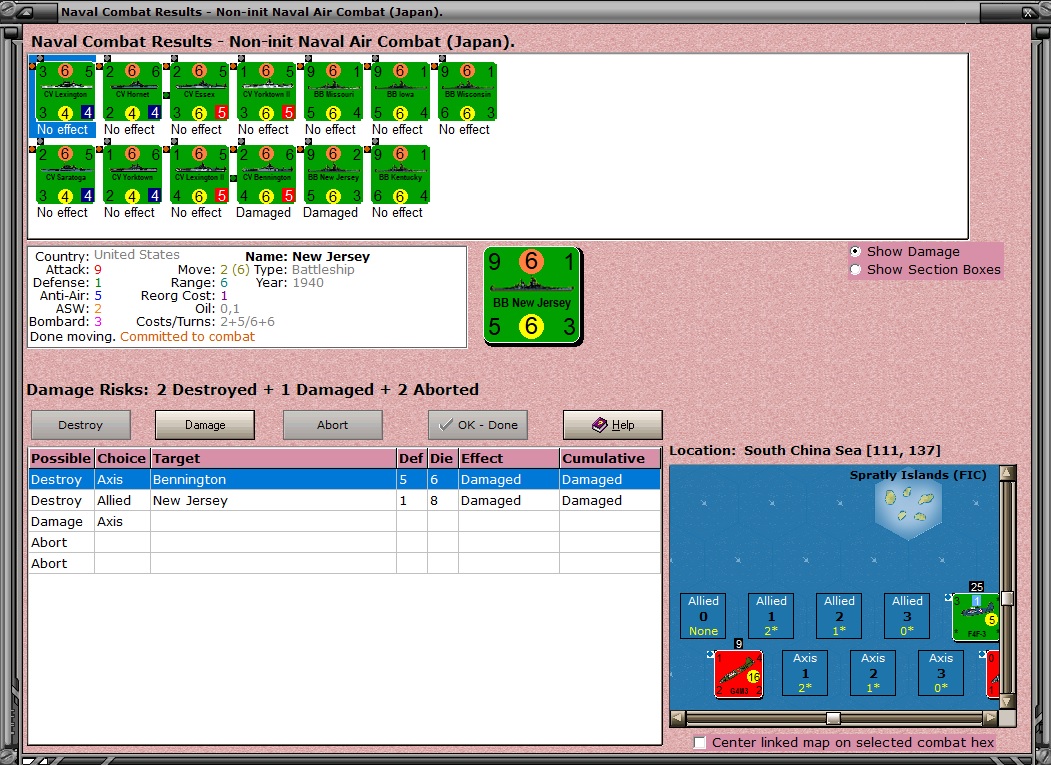Click the red G4M3 bomber counter on map

tap(739, 674)
